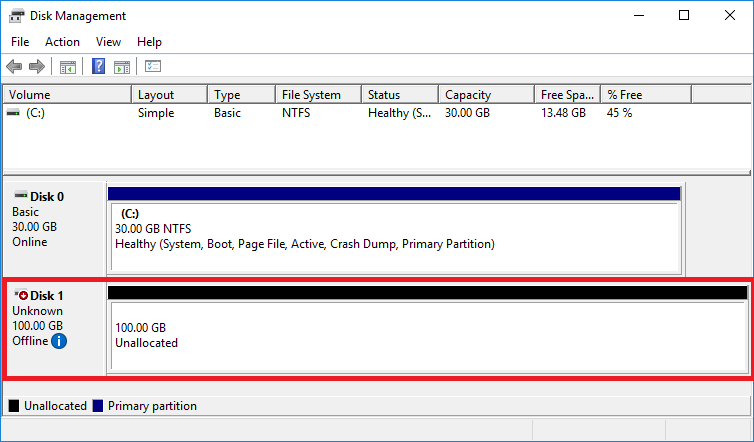Open the Action menu
The width and height of the screenshot is (754, 442).
62,42
